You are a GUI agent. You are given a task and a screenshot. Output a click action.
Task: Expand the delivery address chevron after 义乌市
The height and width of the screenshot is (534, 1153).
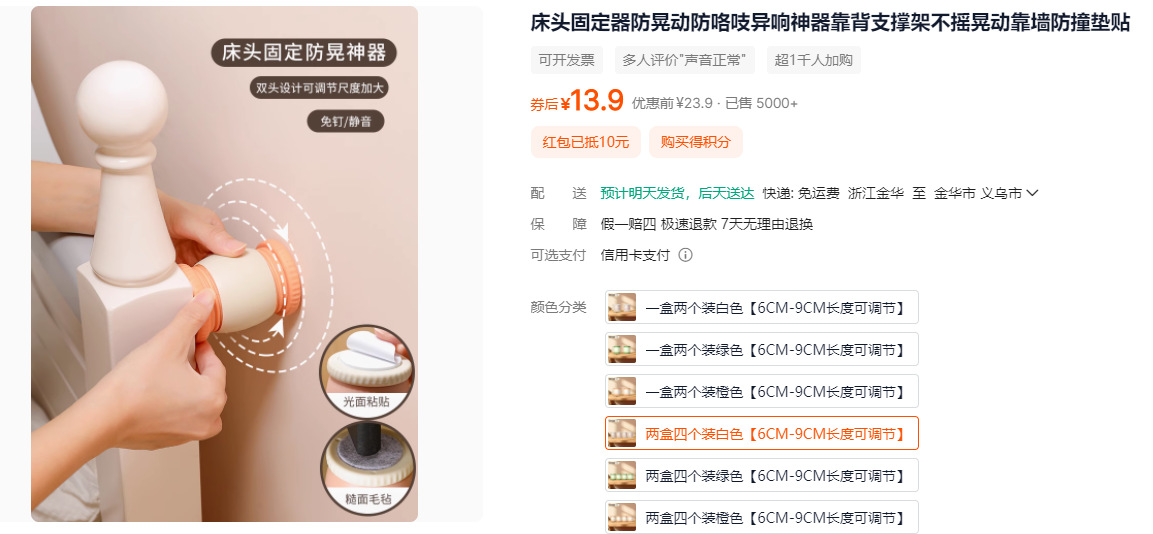[1032, 193]
